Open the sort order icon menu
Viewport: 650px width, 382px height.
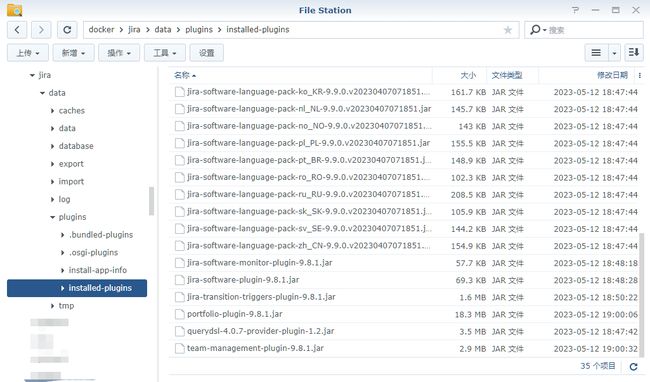[634, 53]
